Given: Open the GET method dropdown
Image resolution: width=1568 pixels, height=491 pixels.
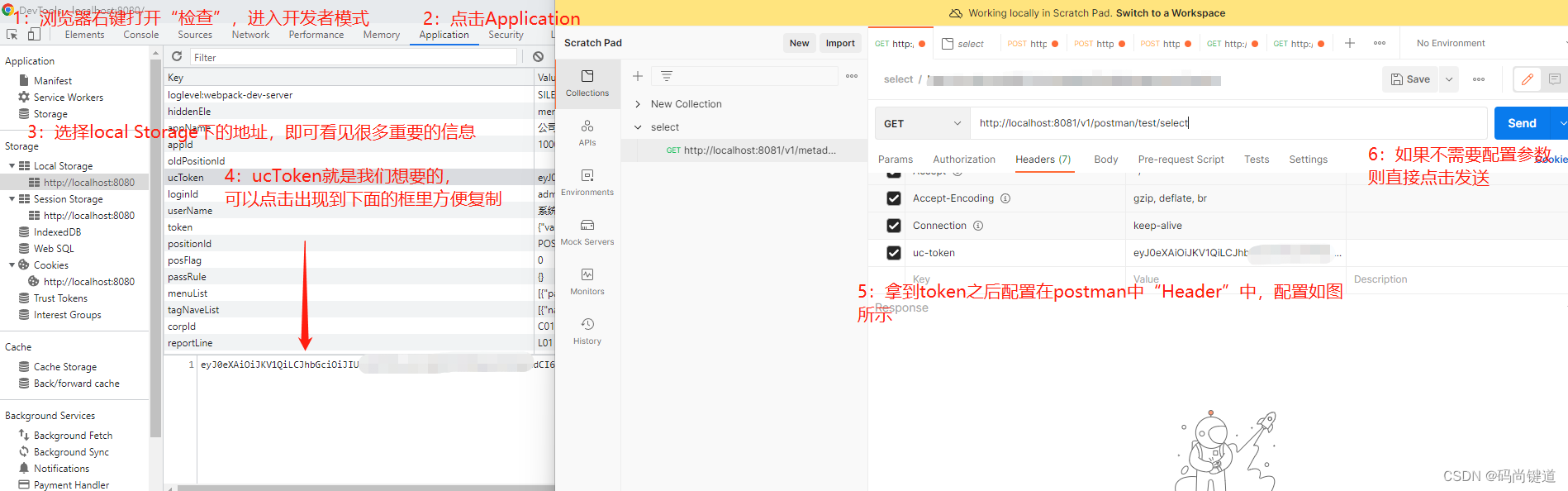Looking at the screenshot, I should 922,123.
